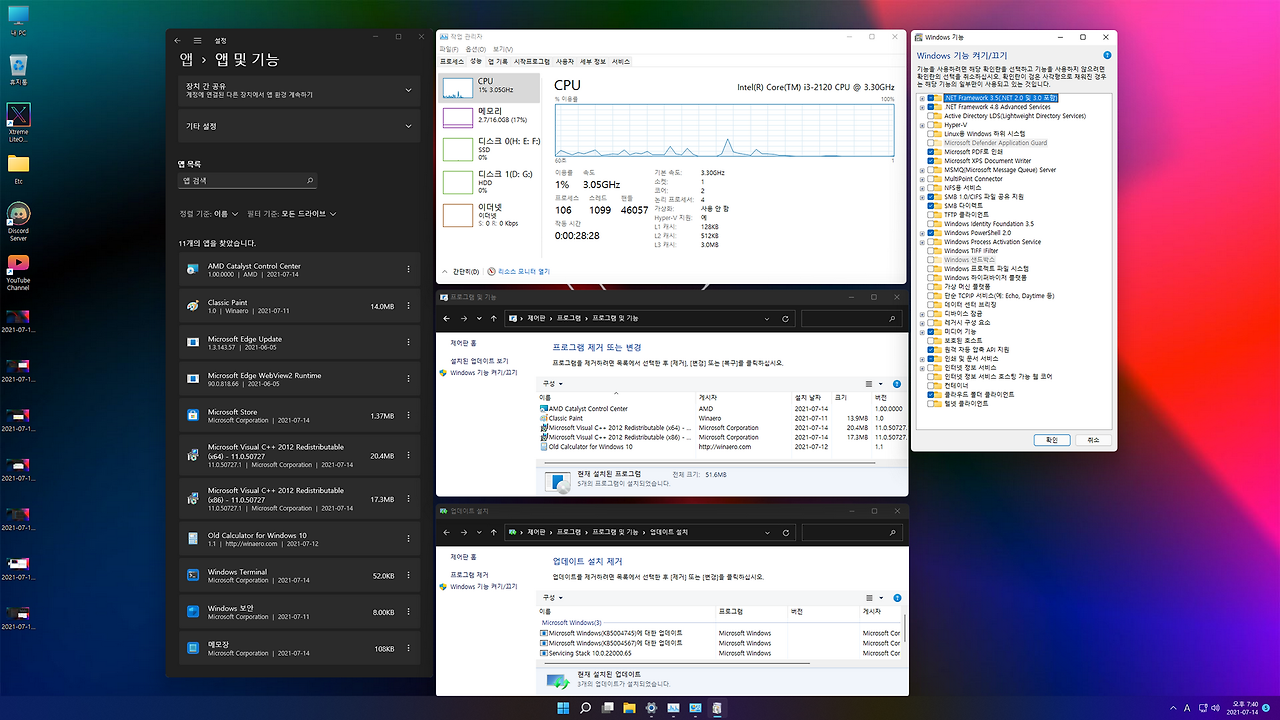The height and width of the screenshot is (720, 1280).
Task: Switch to App history tab in Task Manager
Action: pyautogui.click(x=497, y=61)
